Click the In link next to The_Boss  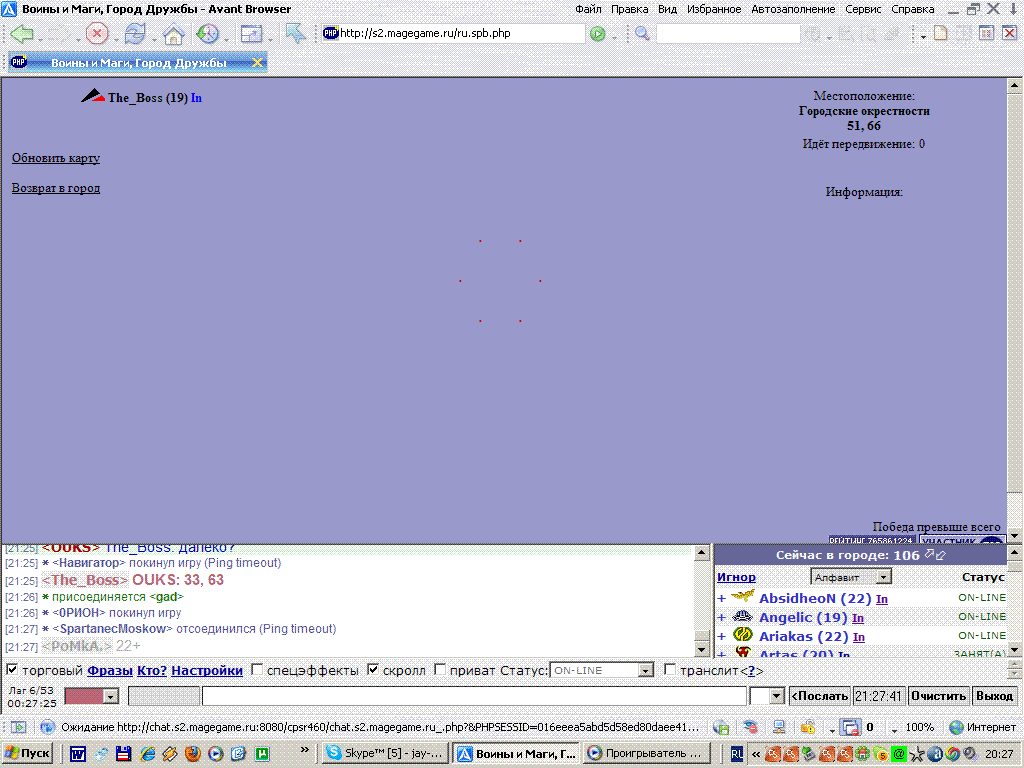[196, 98]
